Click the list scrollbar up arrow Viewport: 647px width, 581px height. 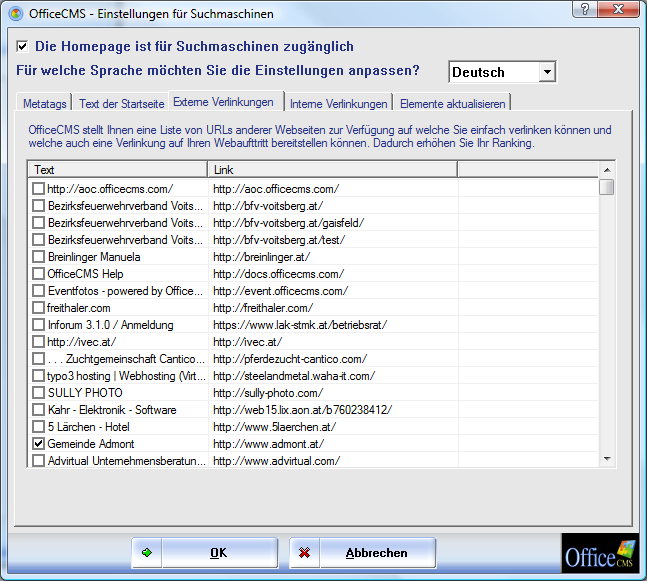(x=607, y=170)
